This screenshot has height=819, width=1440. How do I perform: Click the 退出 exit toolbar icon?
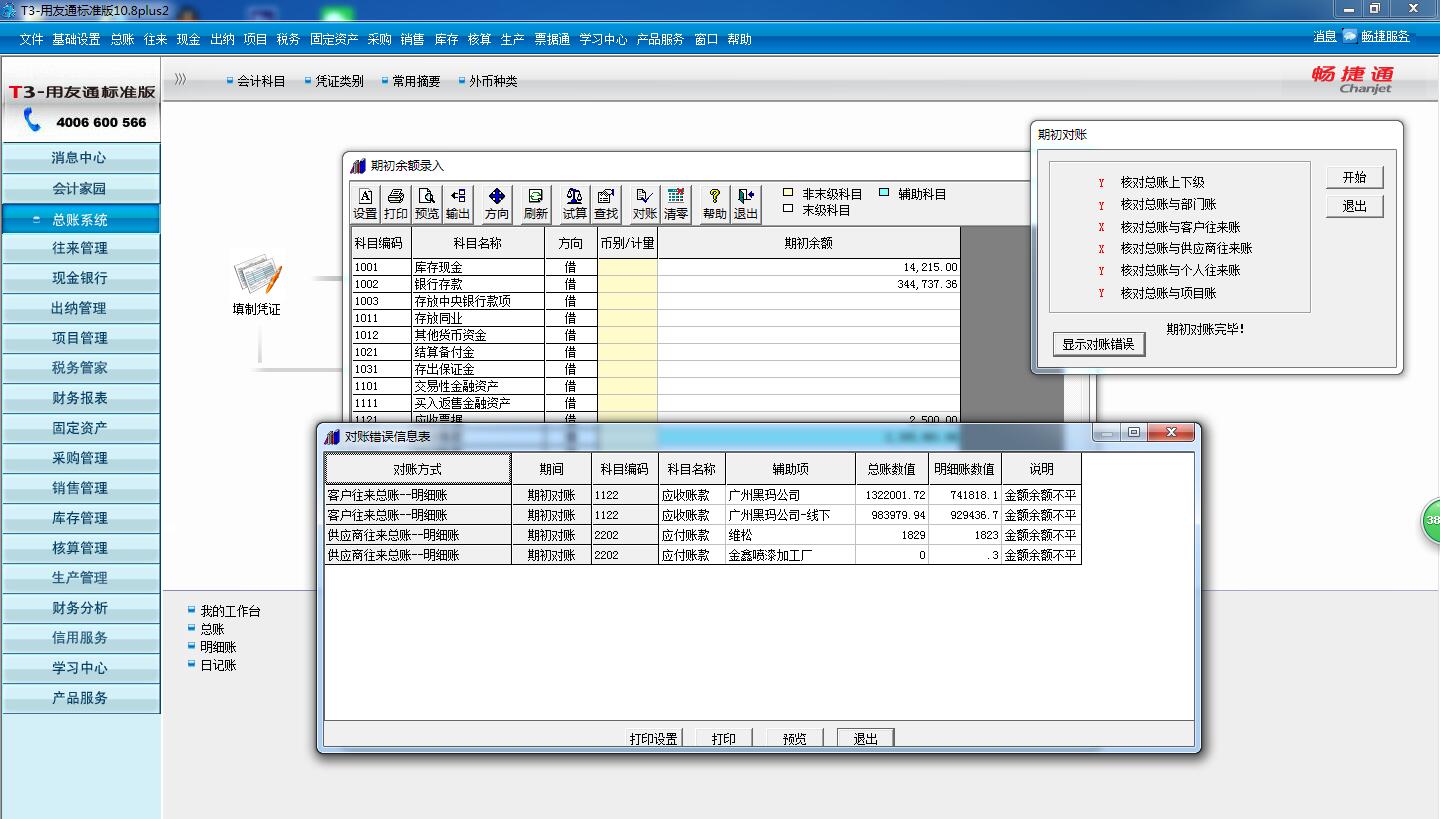[746, 204]
